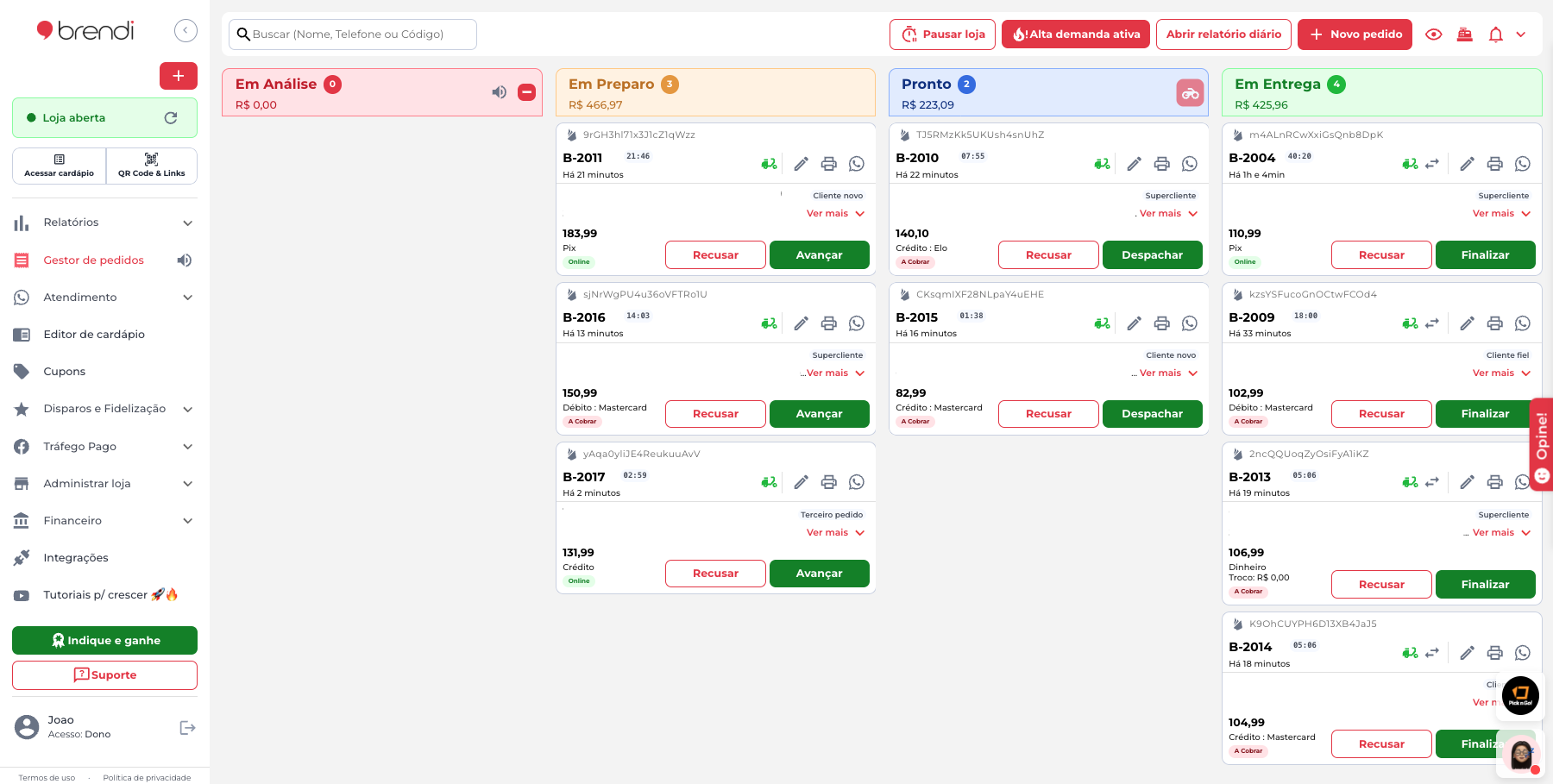Select Cupons from the sidebar menu

click(x=64, y=371)
